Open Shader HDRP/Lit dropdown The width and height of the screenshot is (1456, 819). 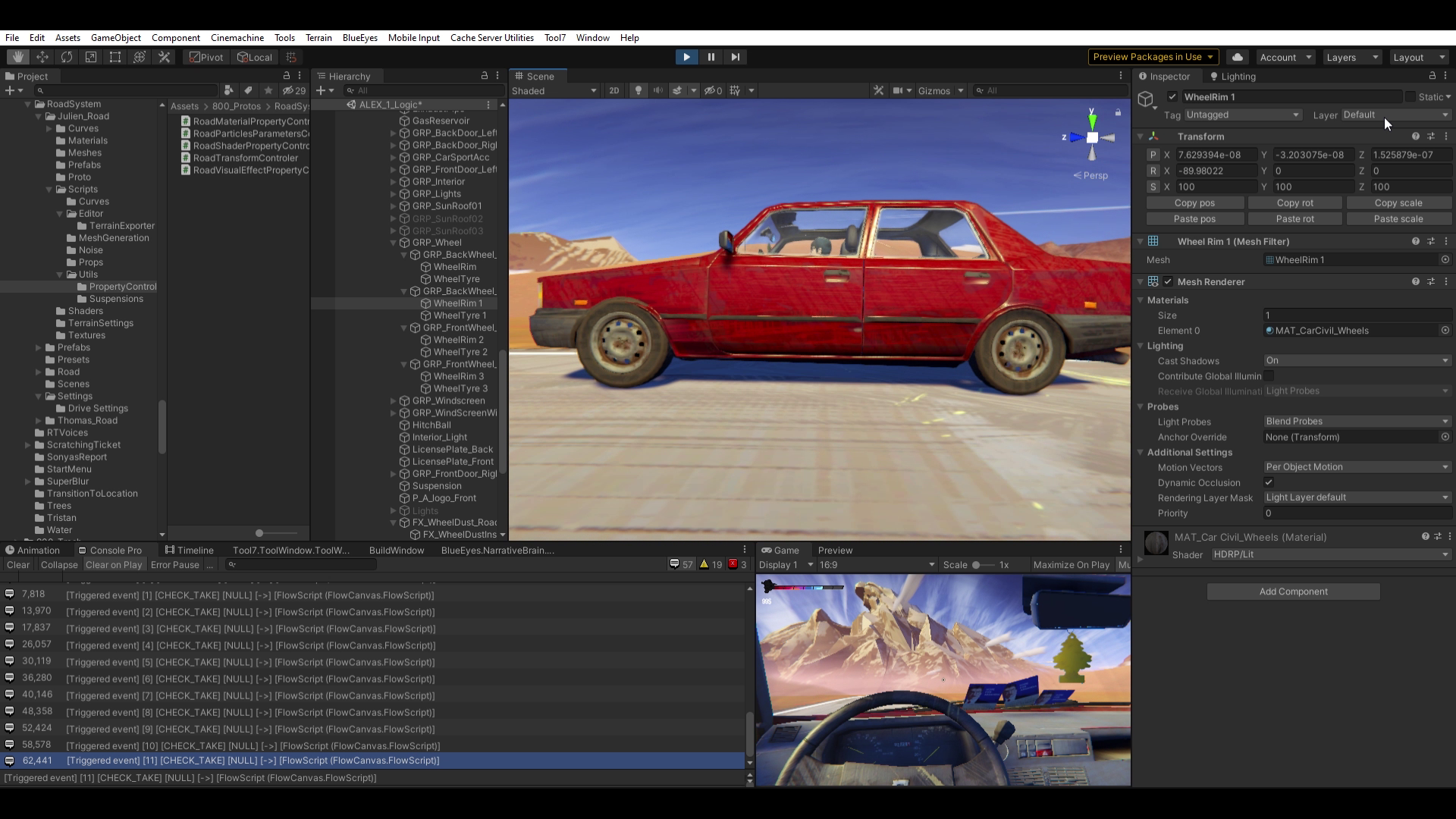tap(1331, 554)
